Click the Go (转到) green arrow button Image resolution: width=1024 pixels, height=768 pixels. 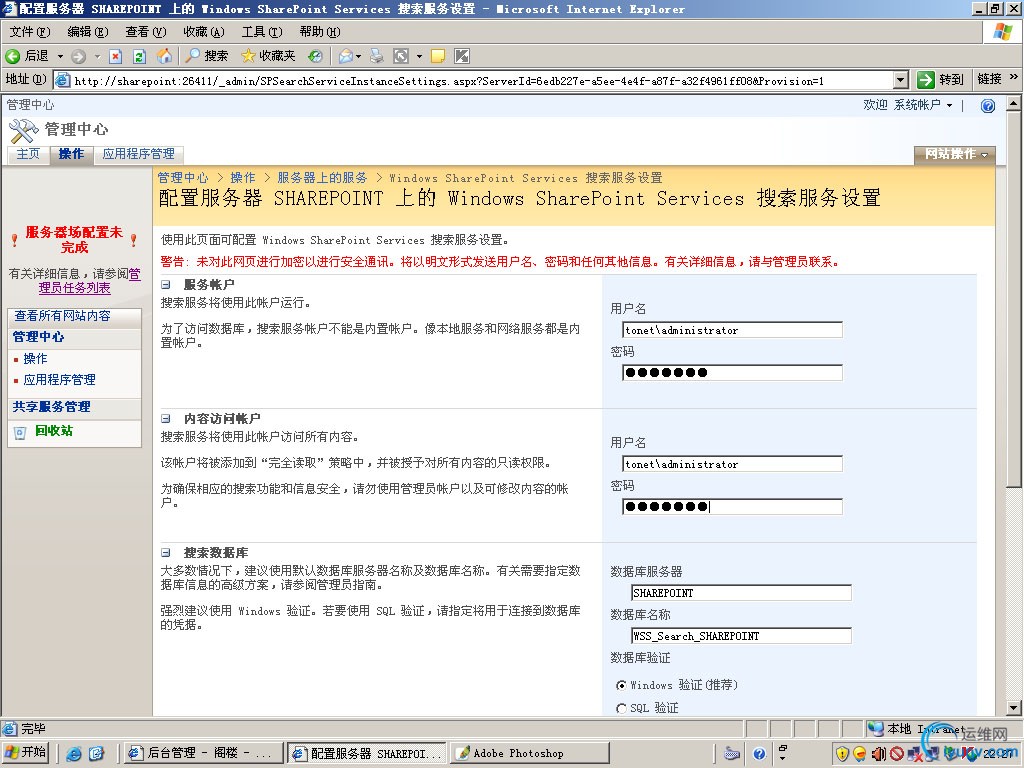coord(941,80)
